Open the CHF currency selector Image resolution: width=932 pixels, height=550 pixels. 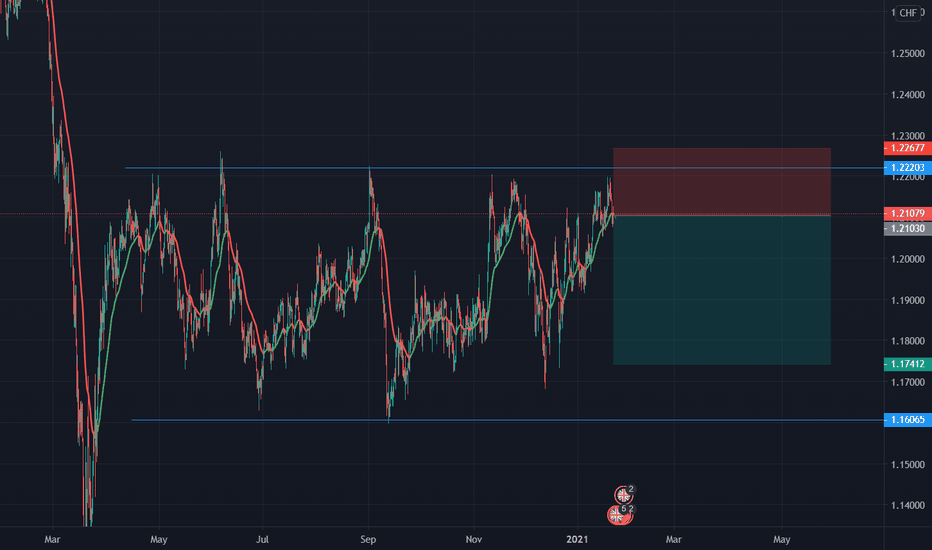(908, 12)
